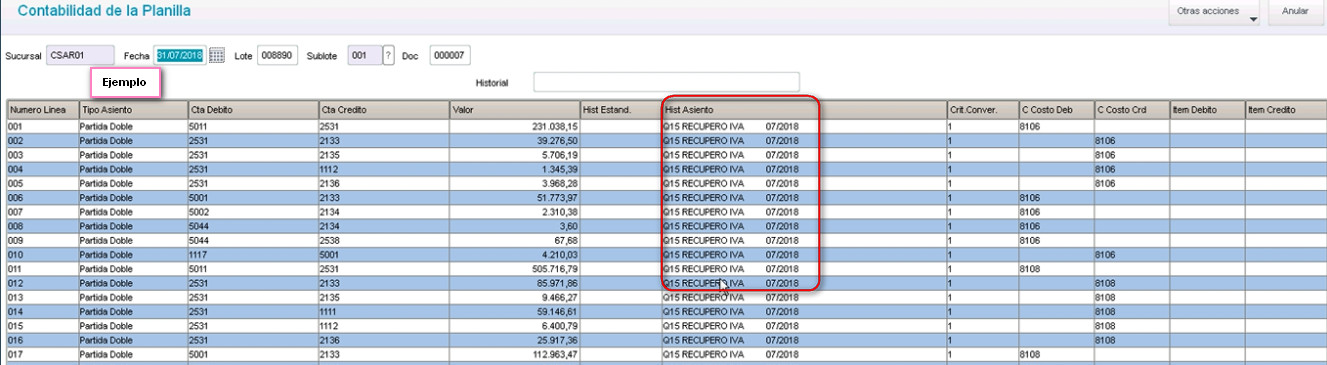Click value cell 59.146,61
The height and width of the screenshot is (365, 1327).
[x=514, y=312]
